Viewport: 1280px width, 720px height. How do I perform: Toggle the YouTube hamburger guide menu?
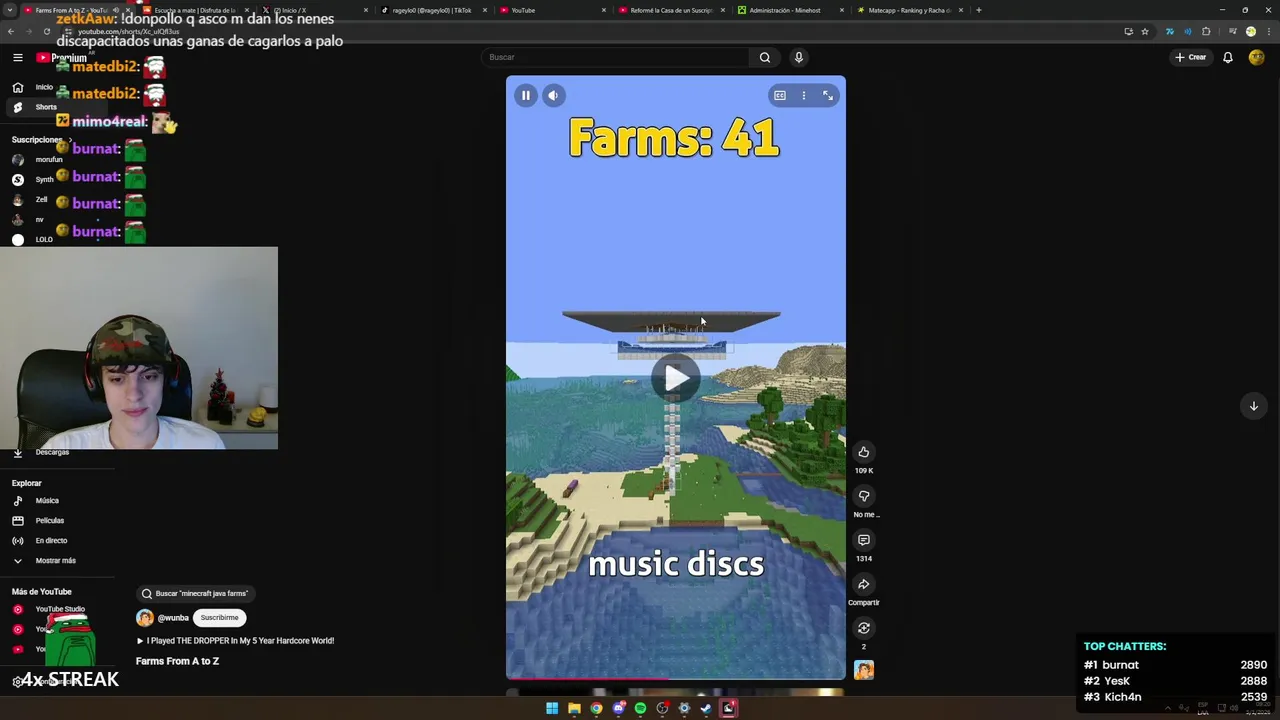tap(17, 57)
